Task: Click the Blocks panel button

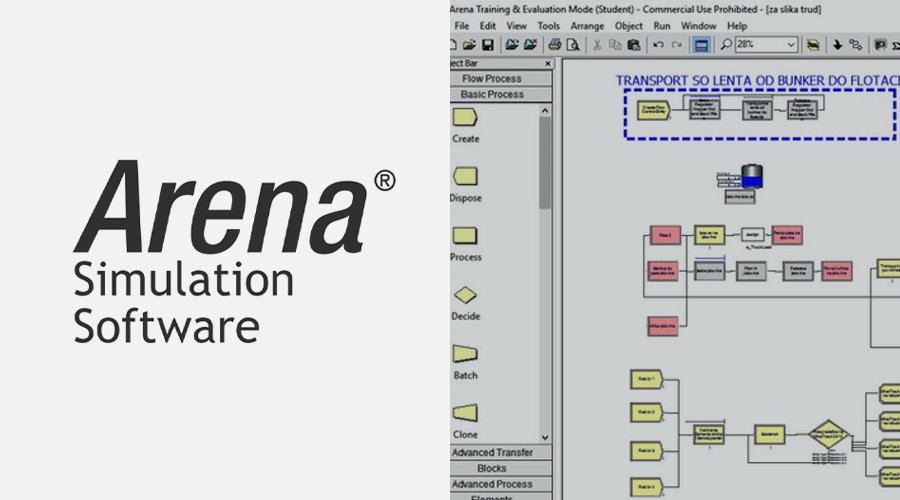Action: tap(492, 469)
